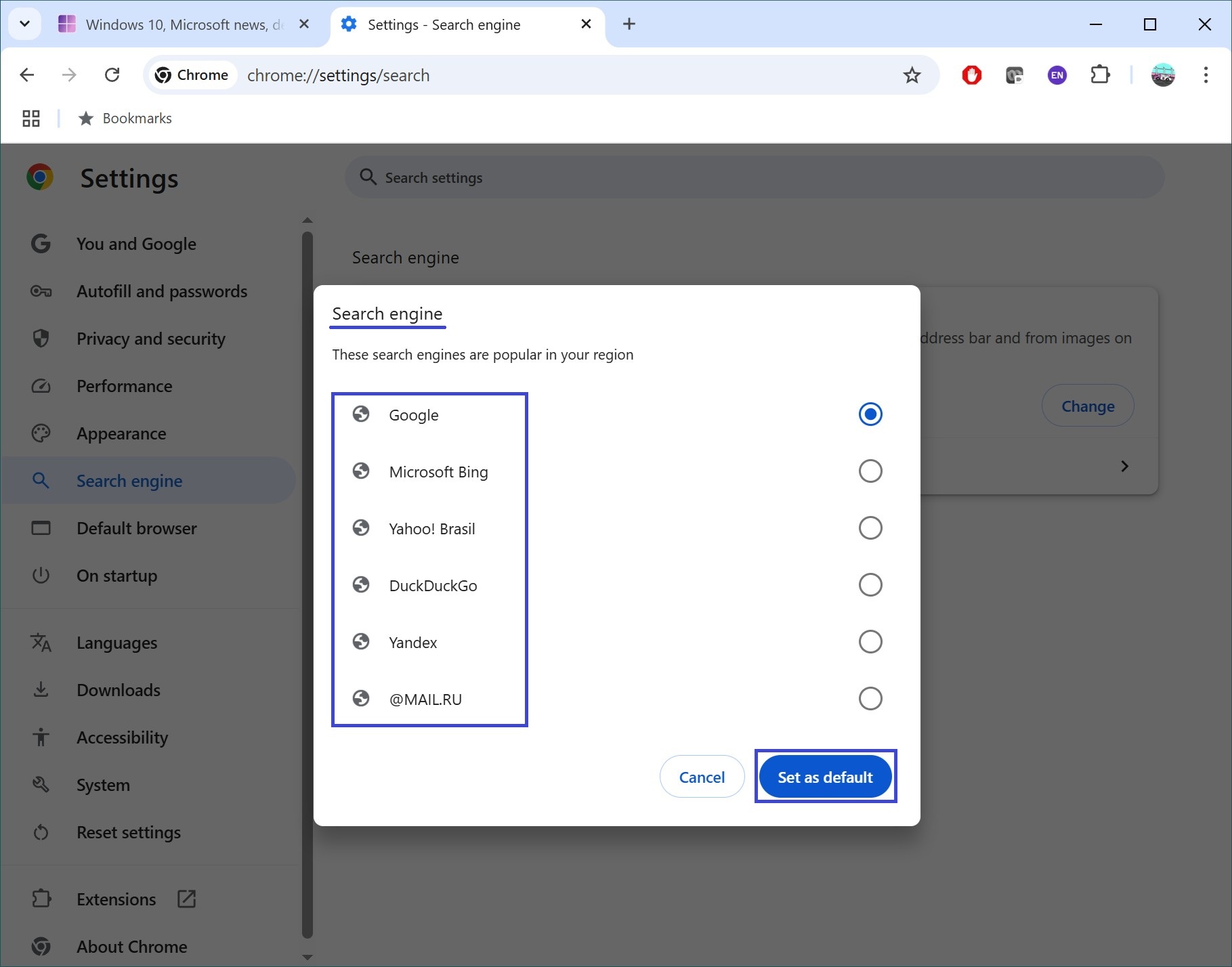Expand the manage search engines chevron
Screen dimensions: 1232x967
[1124, 467]
